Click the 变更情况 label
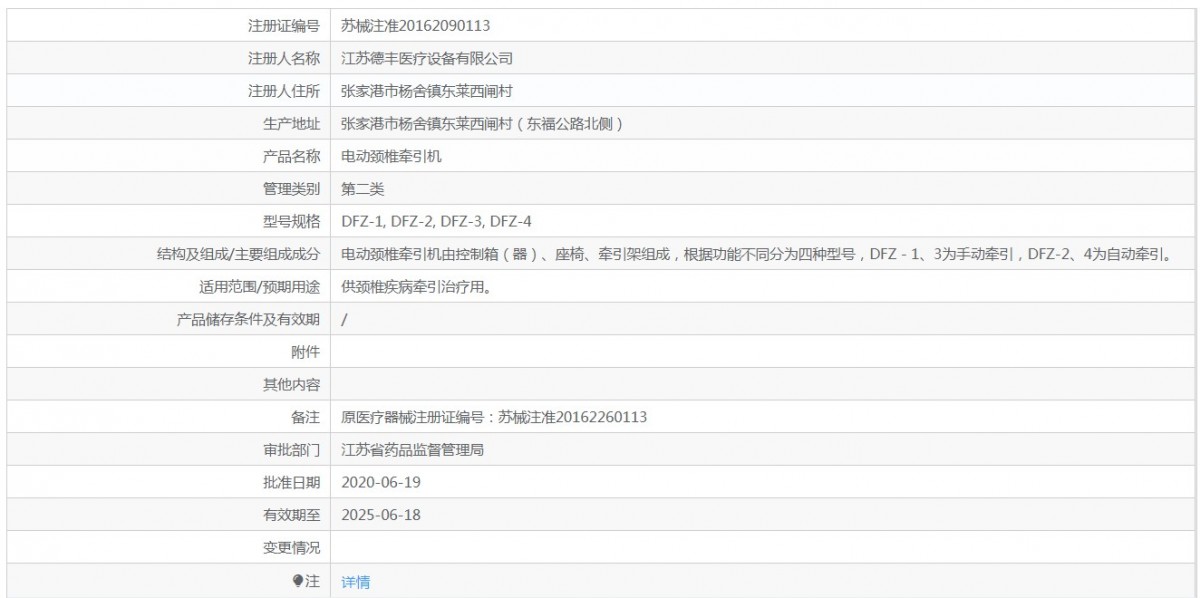Image resolution: width=1200 pixels, height=598 pixels. pyautogui.click(x=291, y=548)
